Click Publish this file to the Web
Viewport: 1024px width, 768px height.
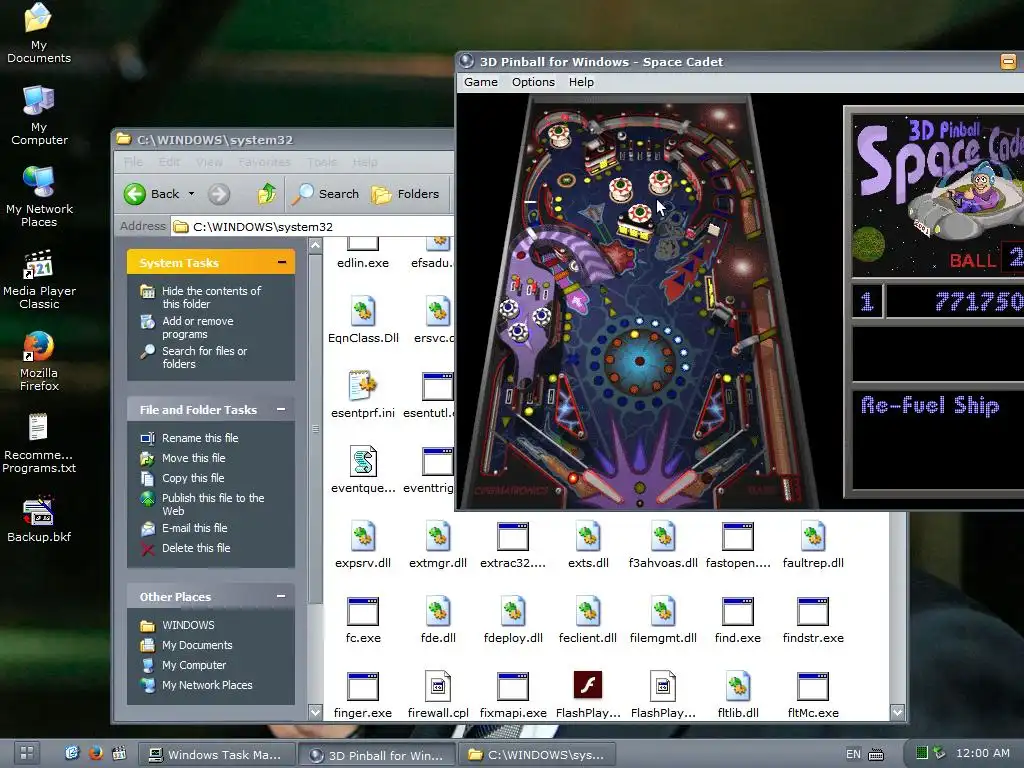[x=213, y=504]
